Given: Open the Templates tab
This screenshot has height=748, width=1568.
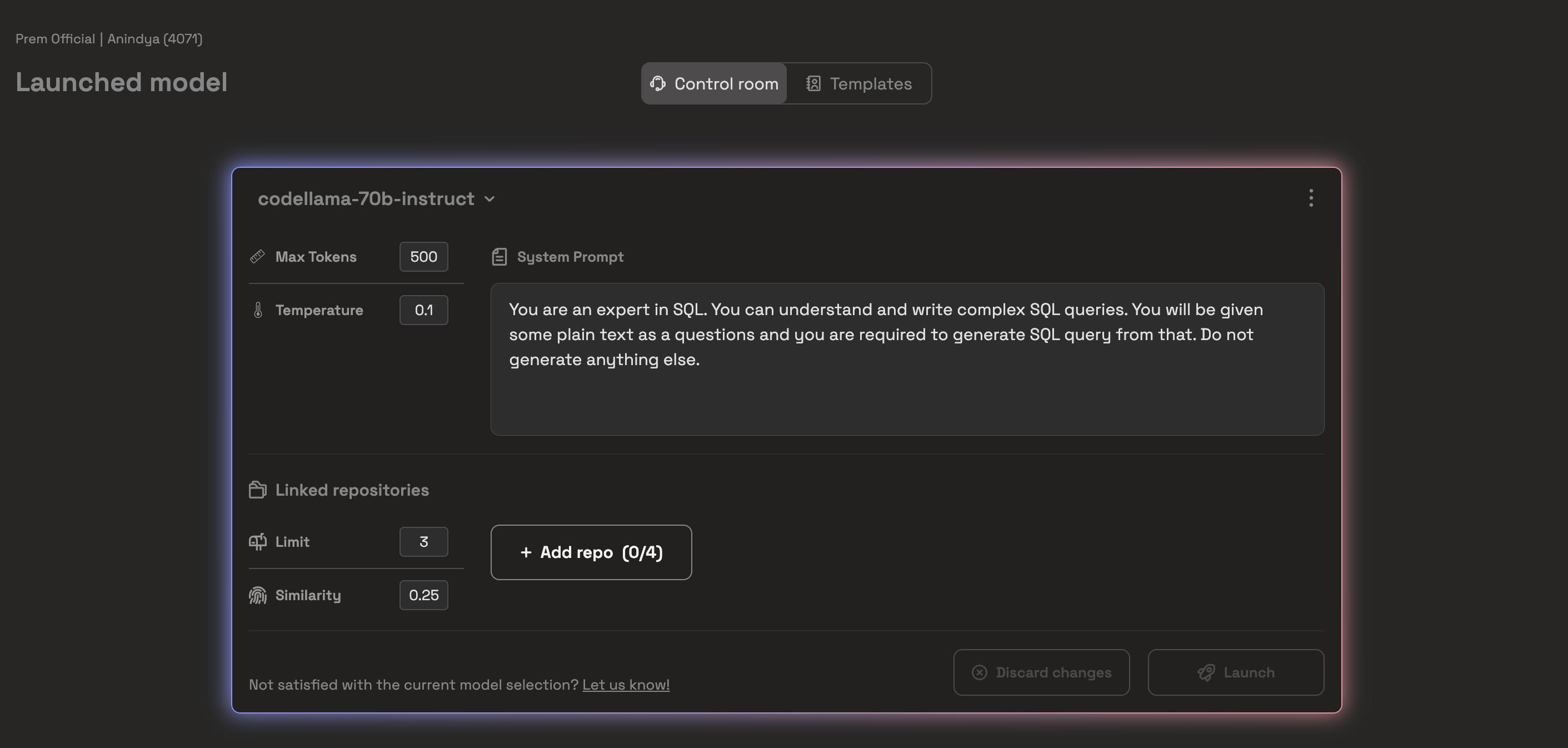Looking at the screenshot, I should [x=858, y=83].
